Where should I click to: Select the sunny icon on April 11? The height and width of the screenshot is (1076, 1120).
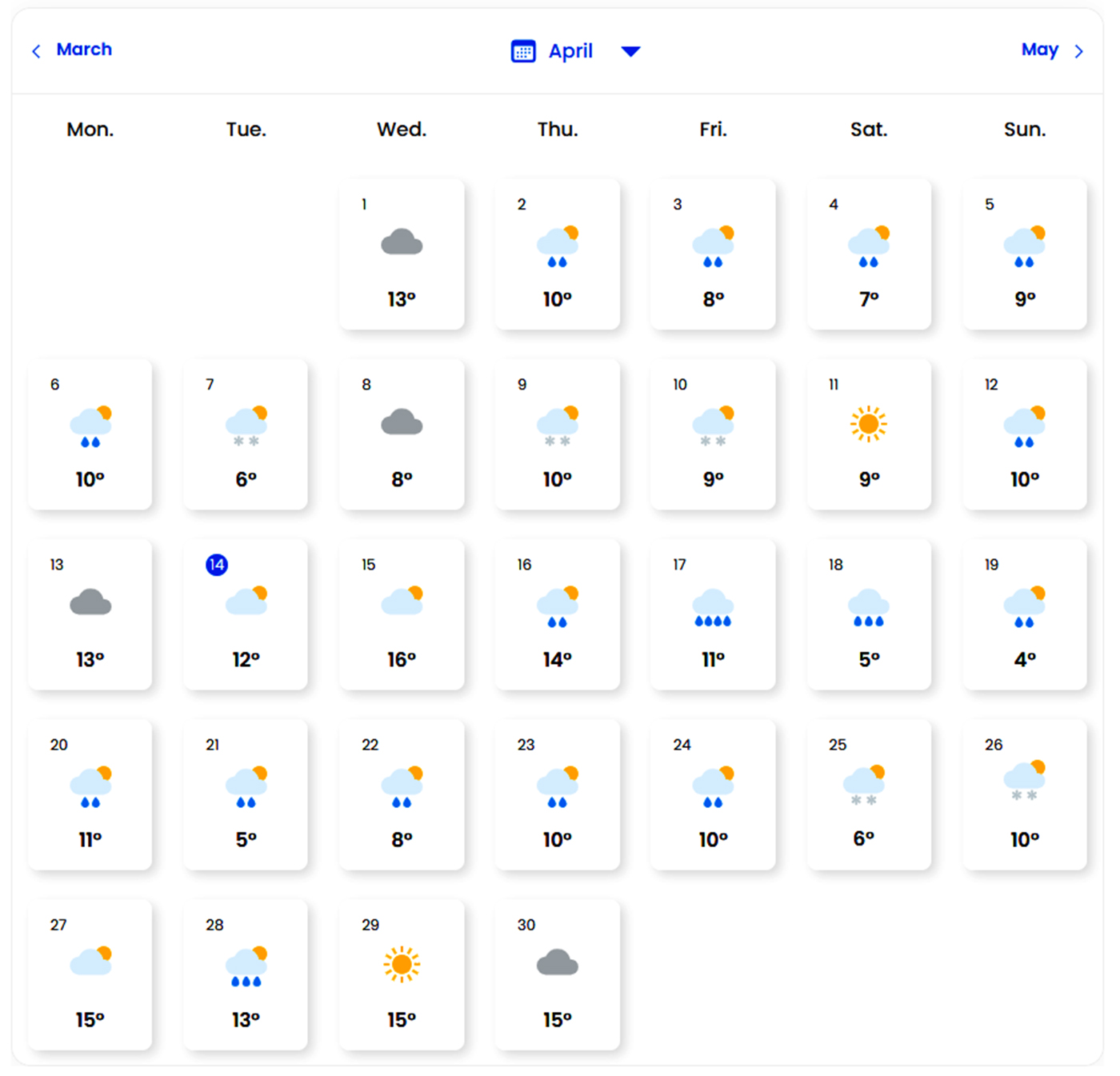pos(868,423)
